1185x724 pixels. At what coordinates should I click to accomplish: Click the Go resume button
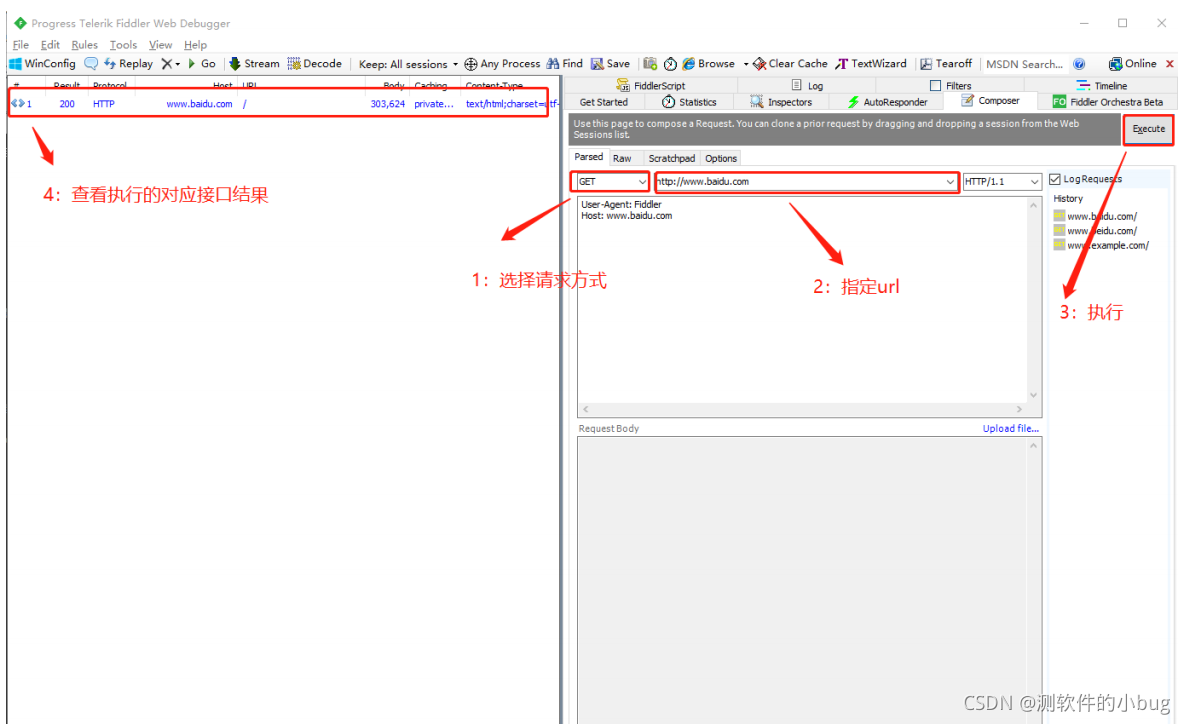click(x=202, y=63)
